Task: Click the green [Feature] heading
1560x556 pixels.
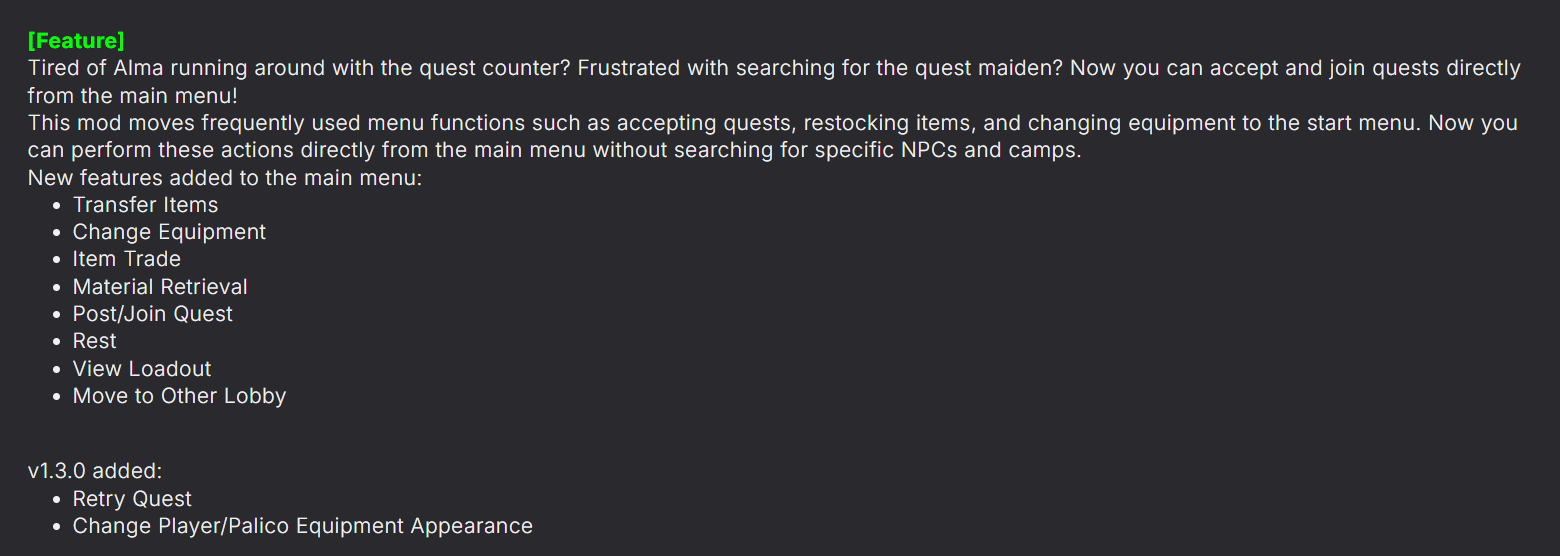Action: pos(76,41)
